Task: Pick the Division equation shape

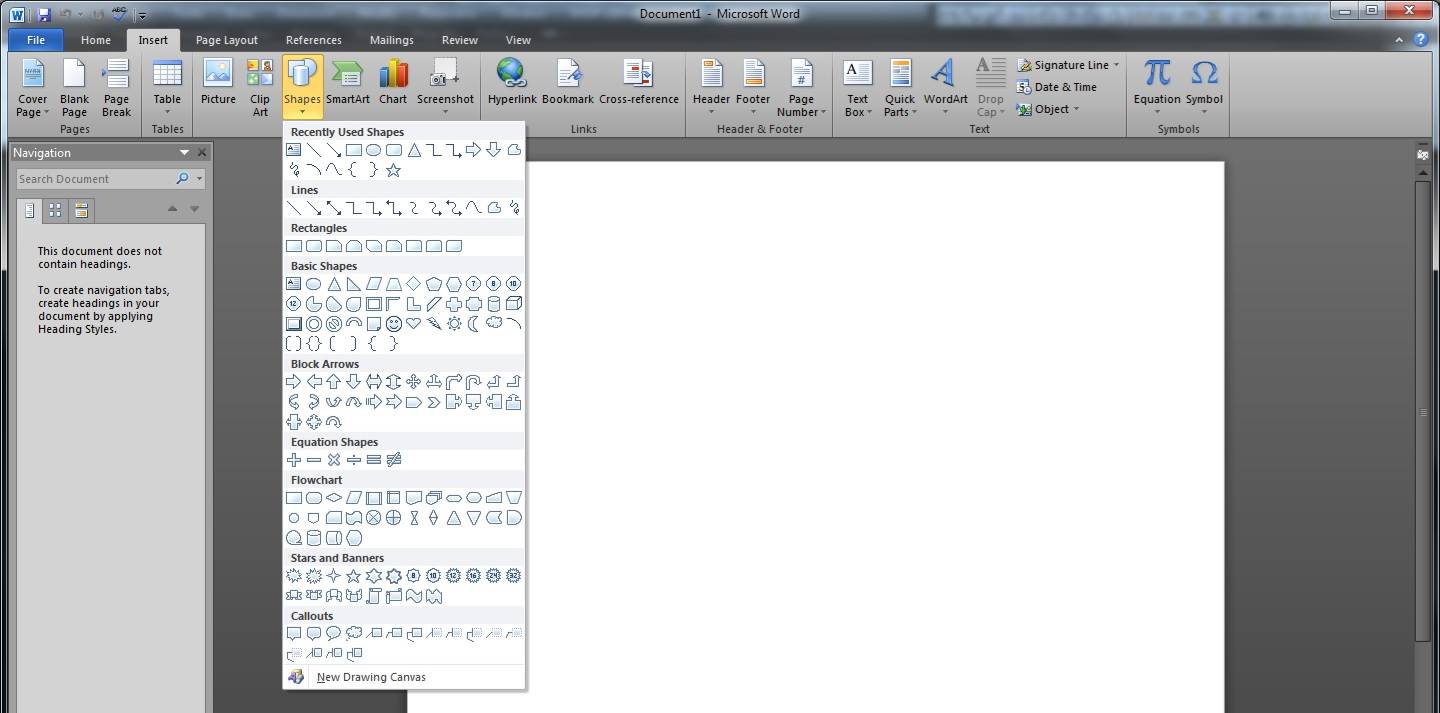Action: pos(354,460)
